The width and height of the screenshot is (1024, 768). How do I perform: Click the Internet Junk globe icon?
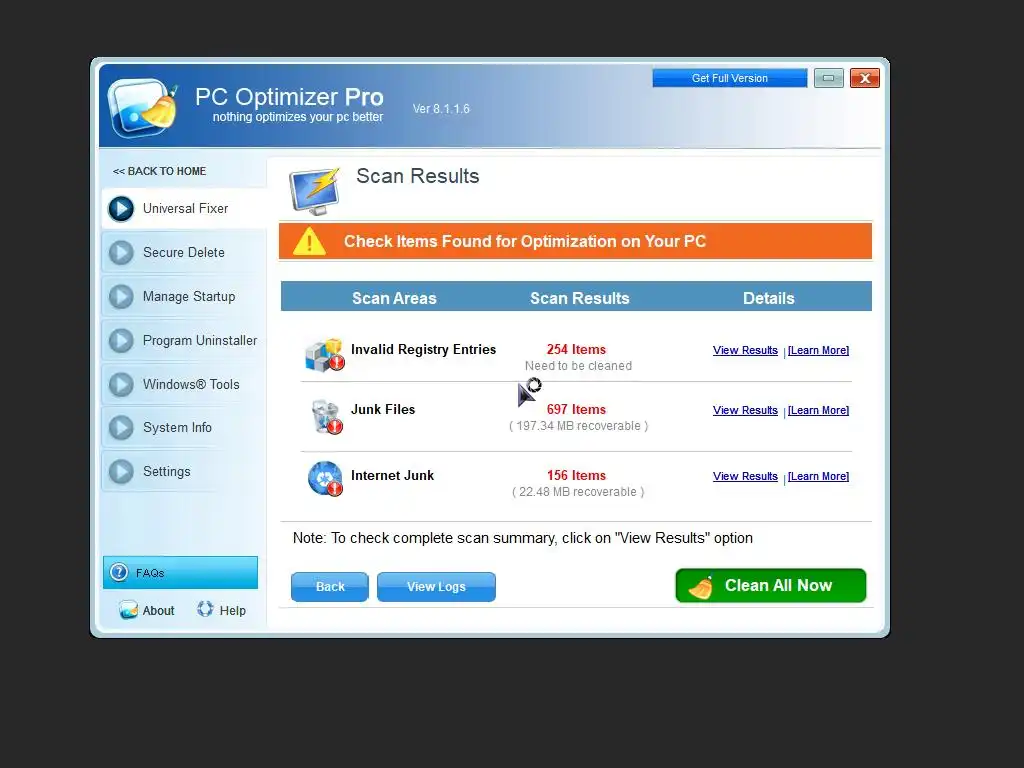(325, 479)
